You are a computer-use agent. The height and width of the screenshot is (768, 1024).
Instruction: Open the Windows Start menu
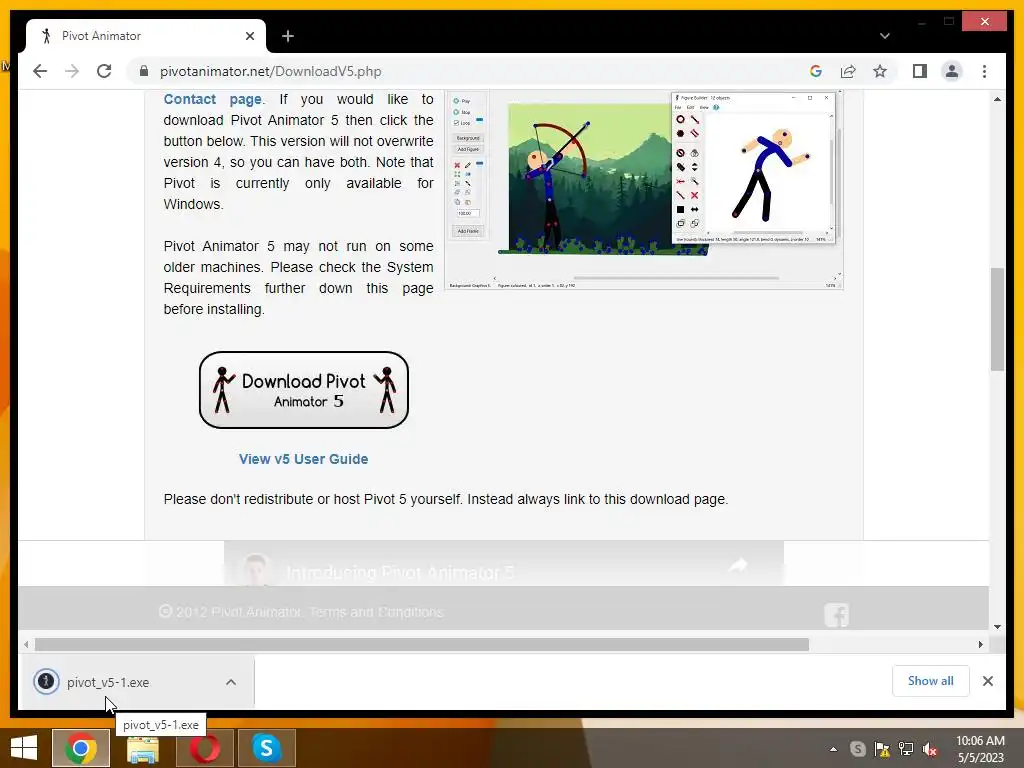click(24, 748)
